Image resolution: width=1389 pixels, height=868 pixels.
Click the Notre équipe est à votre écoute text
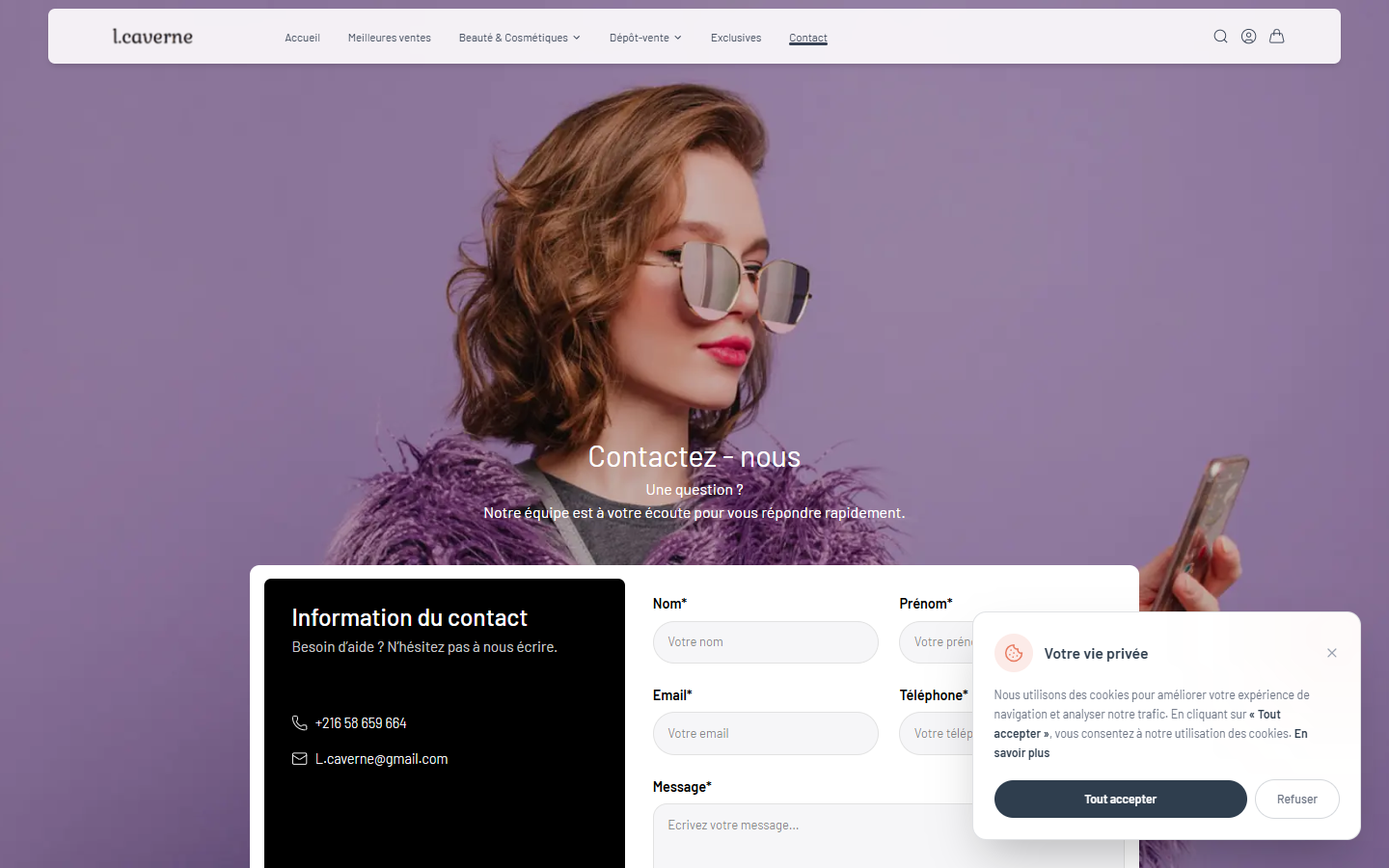[694, 512]
